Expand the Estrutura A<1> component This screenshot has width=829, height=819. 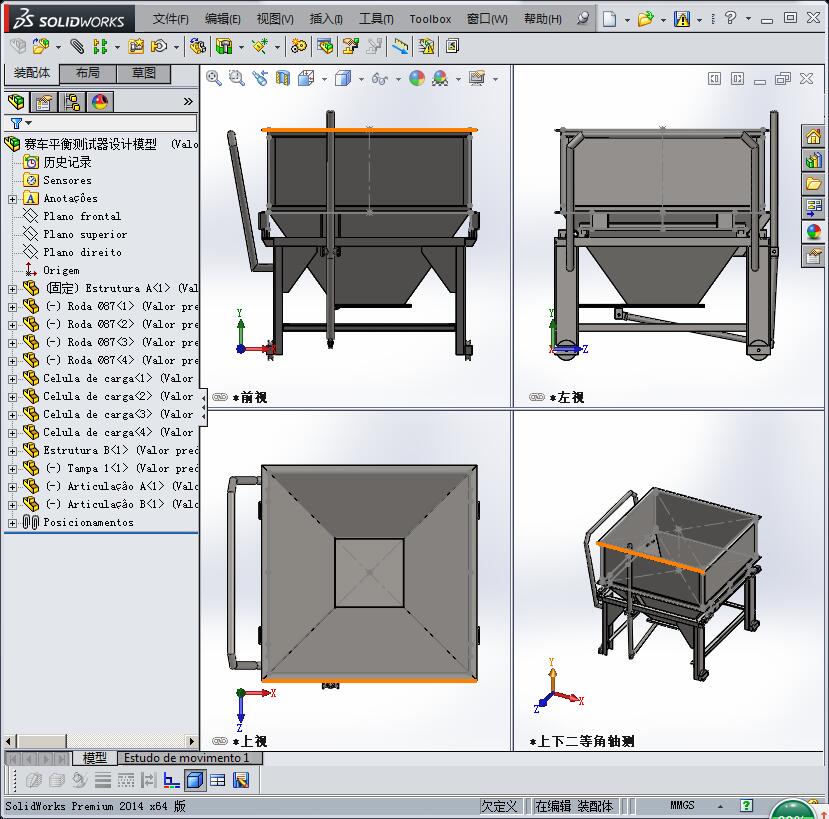point(12,289)
